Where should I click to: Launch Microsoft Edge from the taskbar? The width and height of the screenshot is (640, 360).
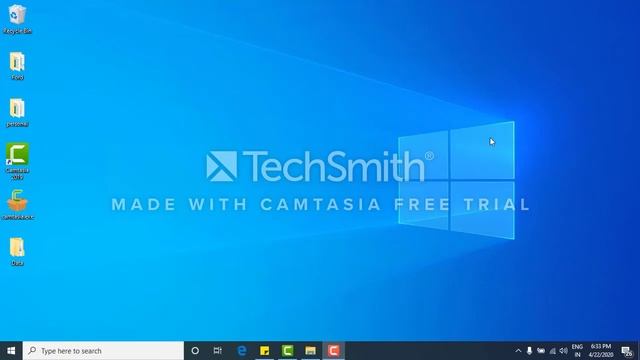click(x=242, y=351)
